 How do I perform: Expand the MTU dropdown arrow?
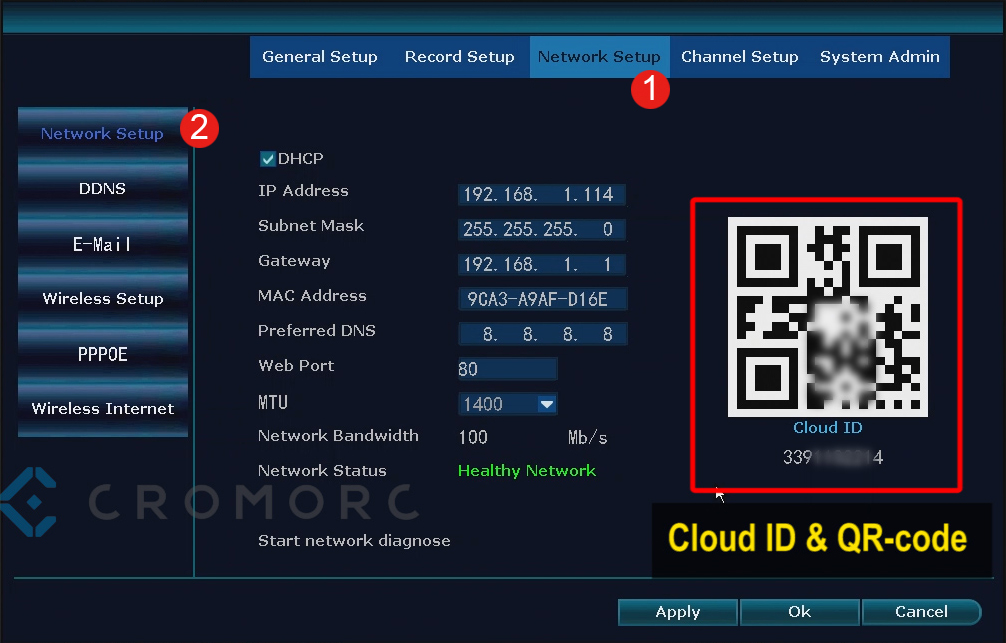point(547,404)
